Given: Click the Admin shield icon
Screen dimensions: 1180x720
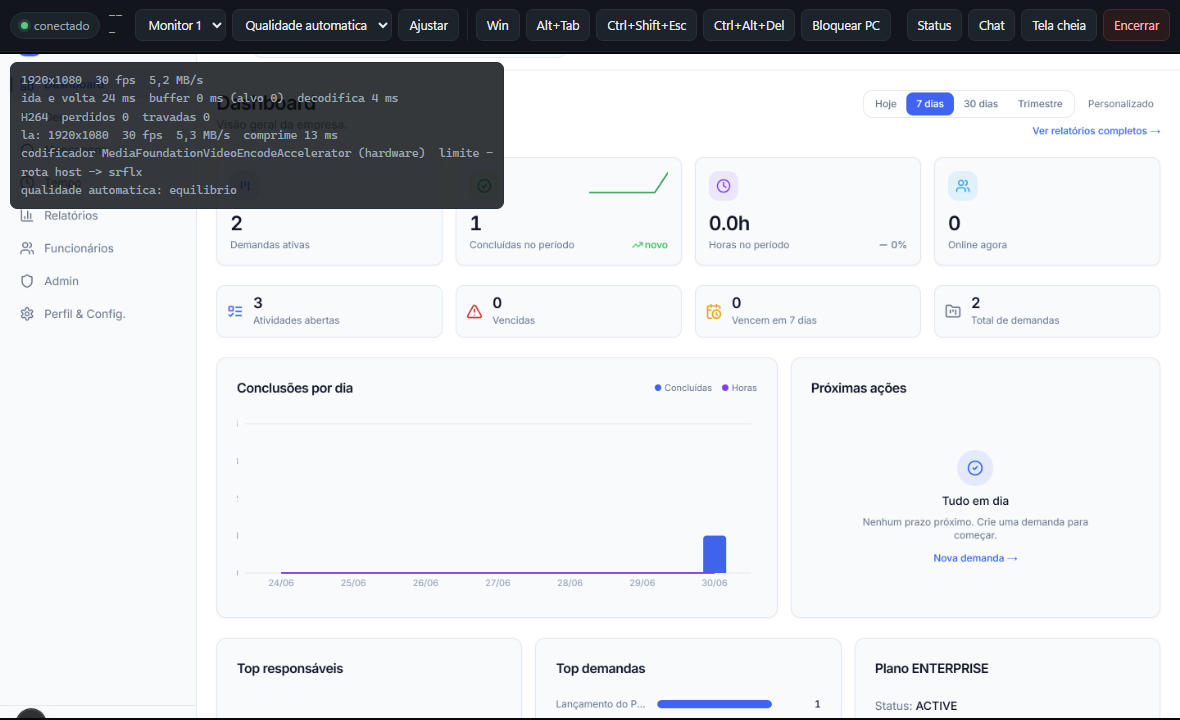Looking at the screenshot, I should [x=27, y=281].
